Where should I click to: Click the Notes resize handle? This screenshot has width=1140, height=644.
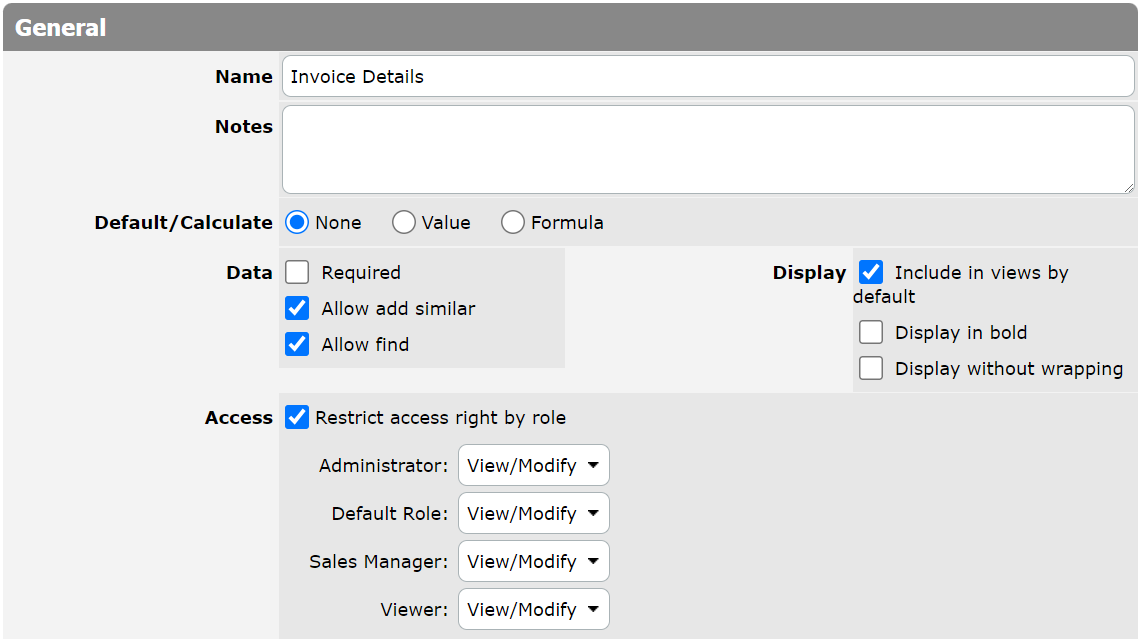tap(1128, 188)
